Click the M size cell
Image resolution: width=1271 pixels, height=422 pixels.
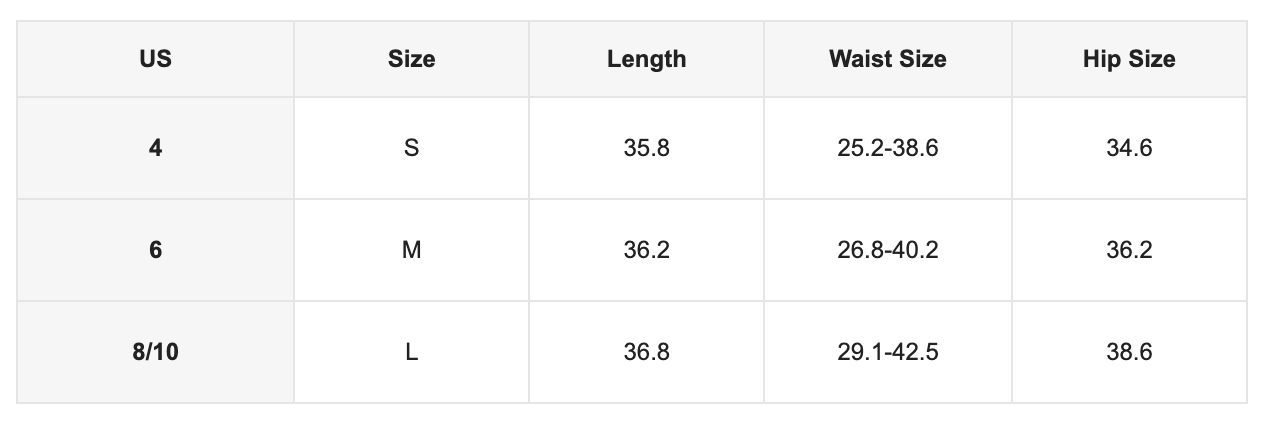(411, 250)
